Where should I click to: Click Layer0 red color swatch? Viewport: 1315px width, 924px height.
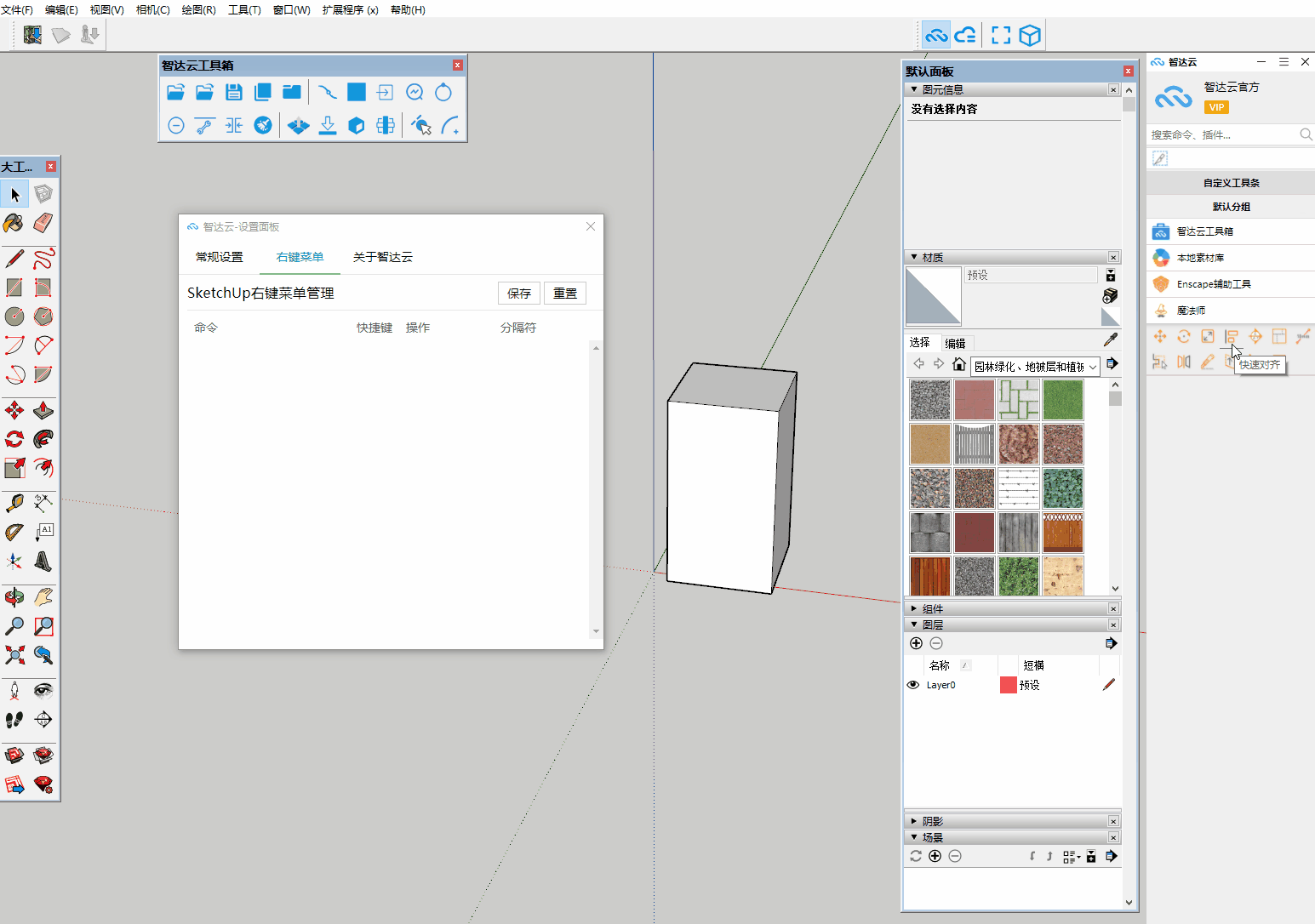pyautogui.click(x=1008, y=685)
